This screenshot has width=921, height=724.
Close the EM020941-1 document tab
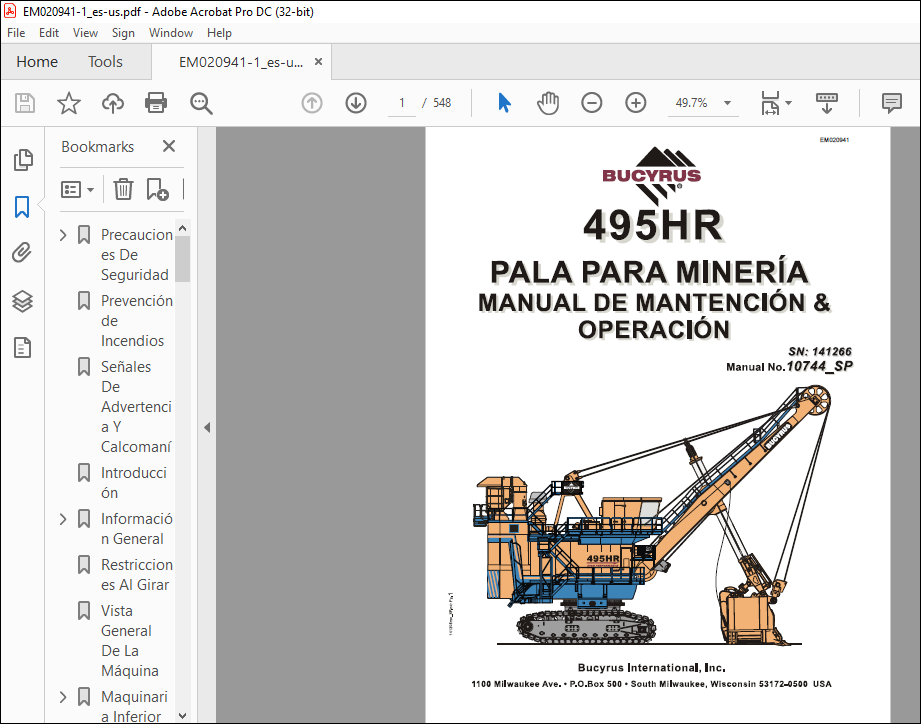(318, 62)
